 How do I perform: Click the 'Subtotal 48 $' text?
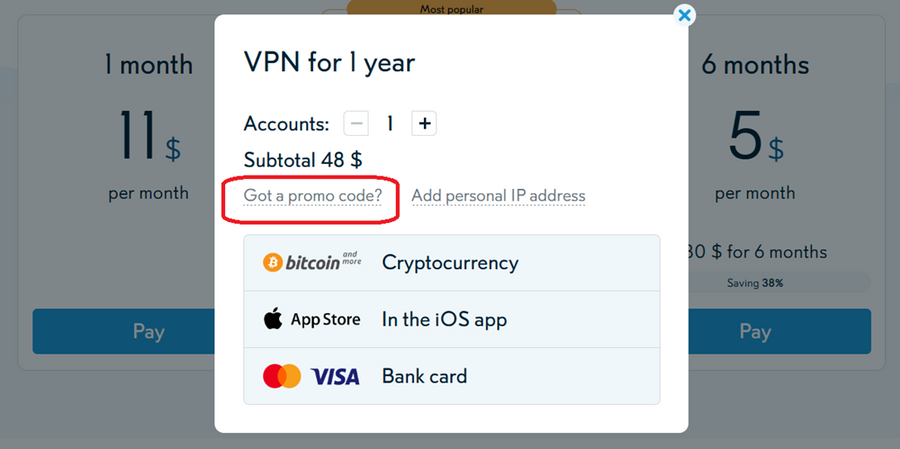pos(303,160)
